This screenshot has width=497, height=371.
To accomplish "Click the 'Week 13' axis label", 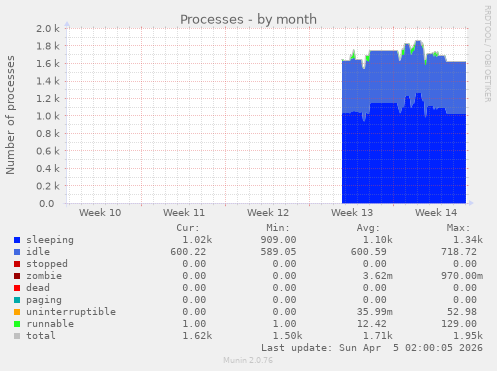I will 352,213.
